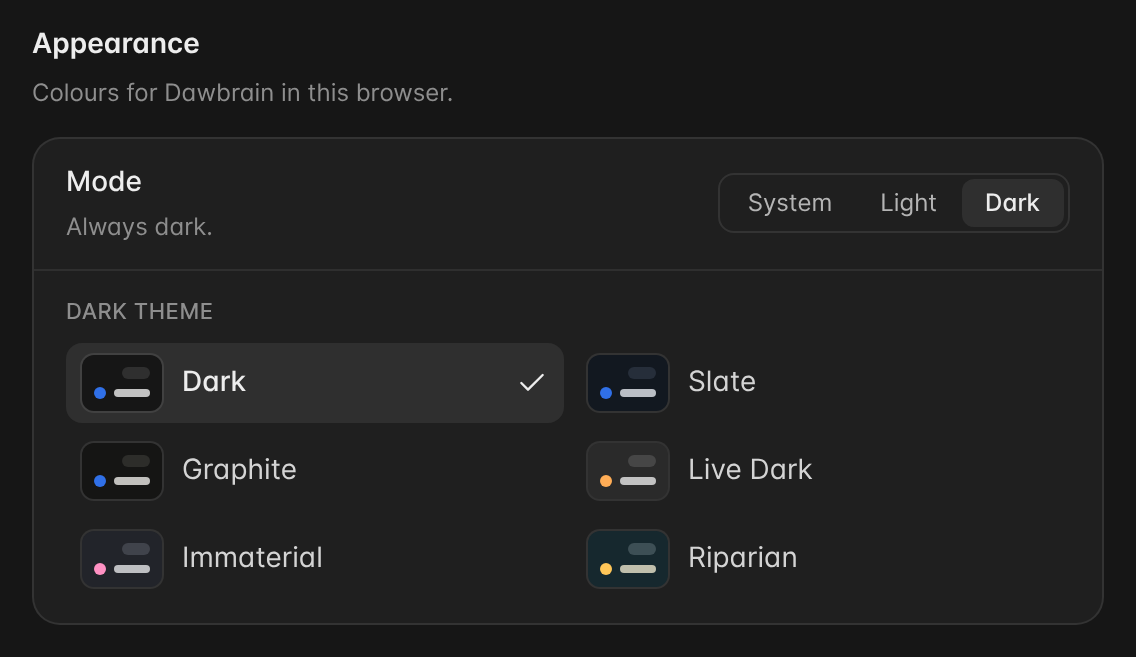1136x657 pixels.
Task: Click the Dark theme preview thumbnail
Action: pos(122,383)
